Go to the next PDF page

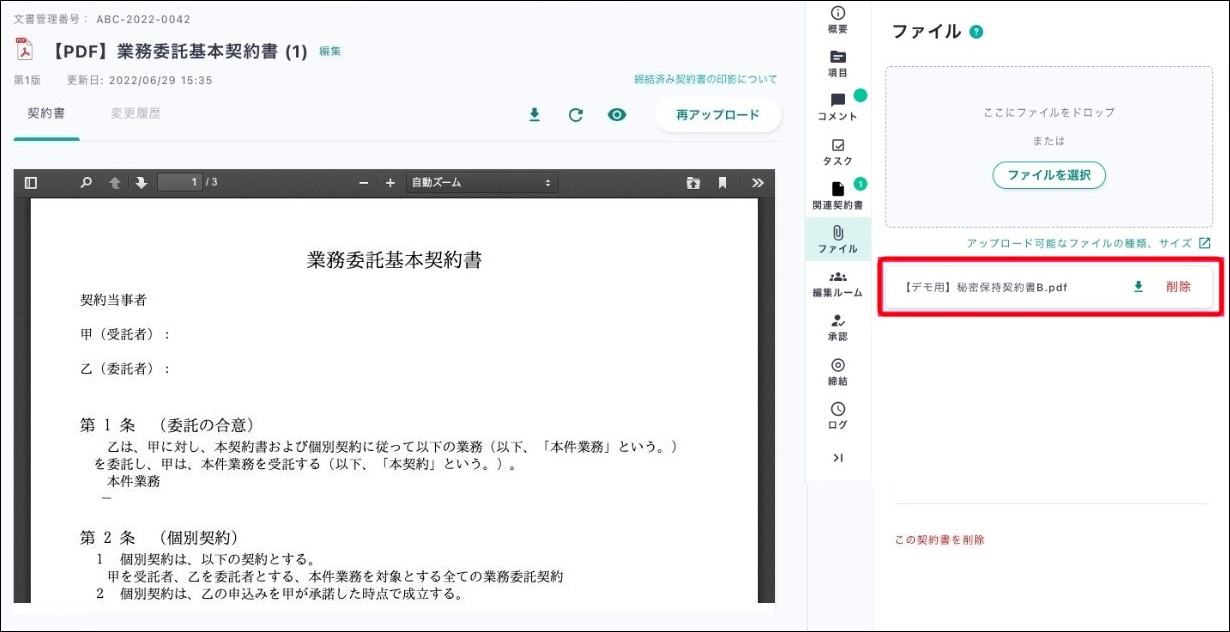pyautogui.click(x=141, y=183)
